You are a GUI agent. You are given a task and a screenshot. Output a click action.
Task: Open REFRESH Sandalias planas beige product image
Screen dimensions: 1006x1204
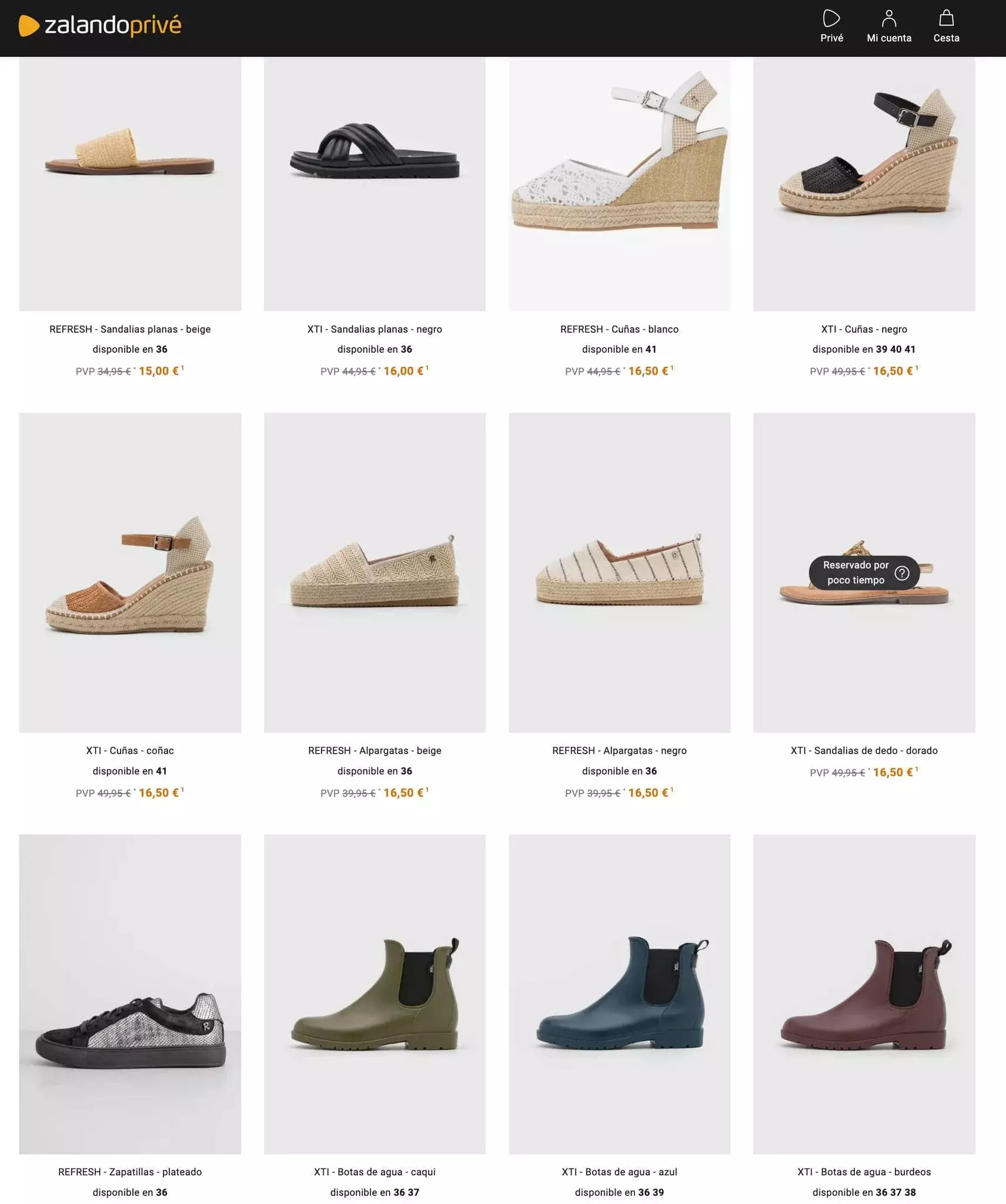130,184
